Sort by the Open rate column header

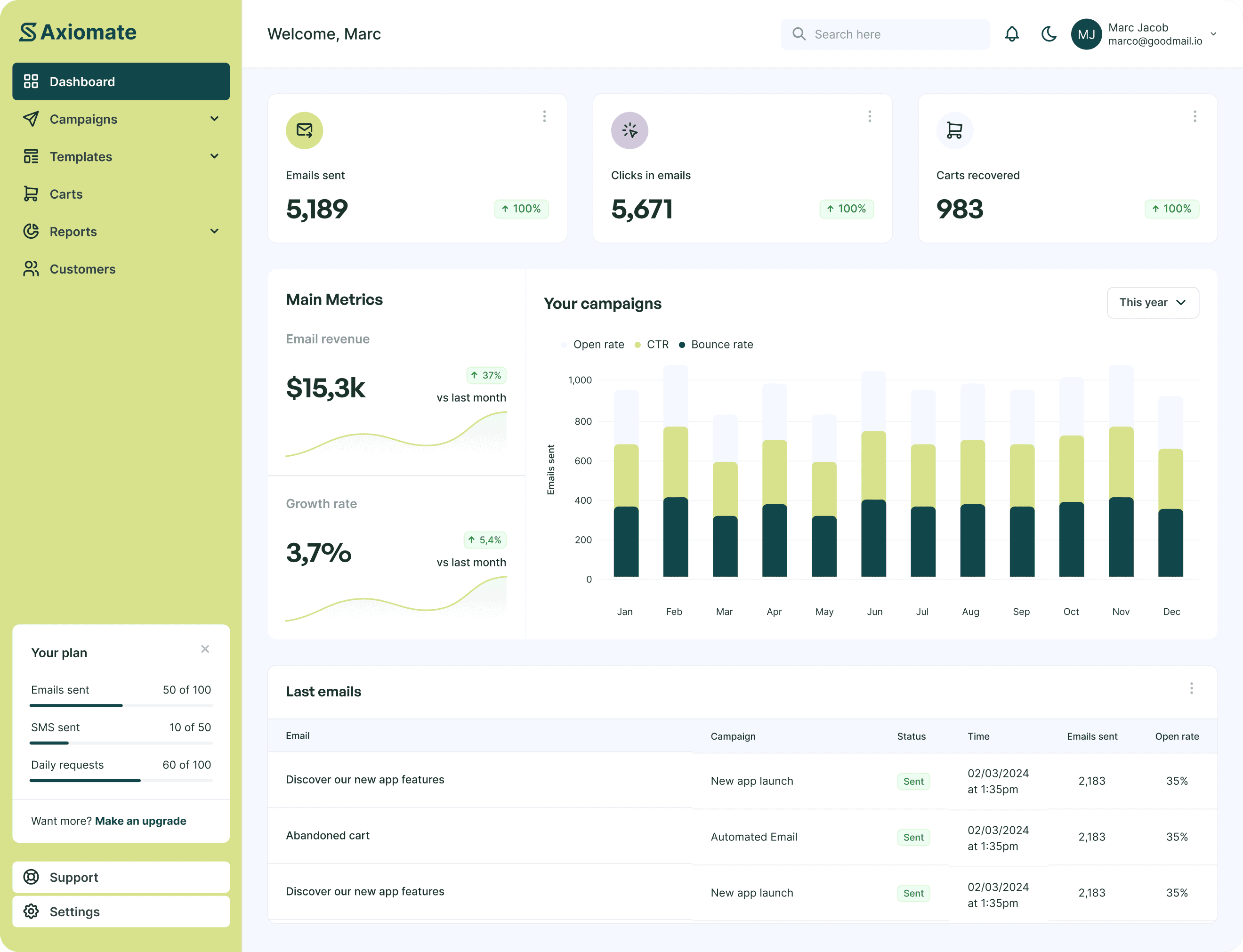(x=1177, y=736)
